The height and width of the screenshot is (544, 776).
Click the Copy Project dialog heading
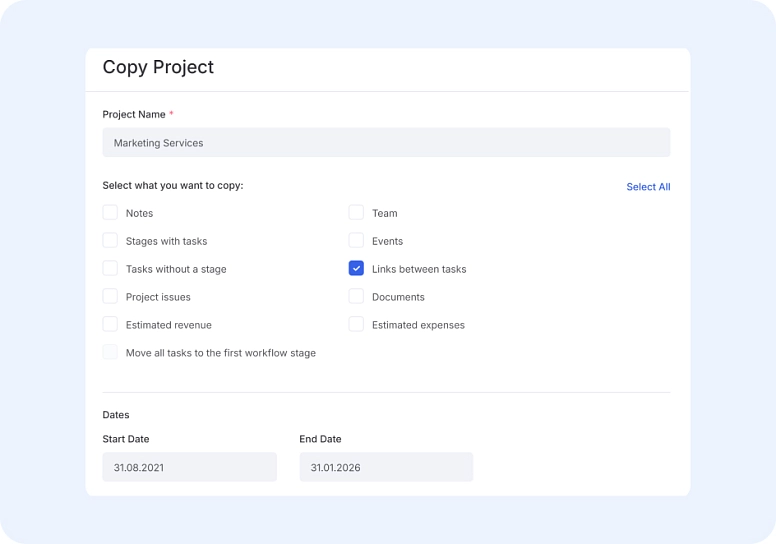(x=158, y=68)
